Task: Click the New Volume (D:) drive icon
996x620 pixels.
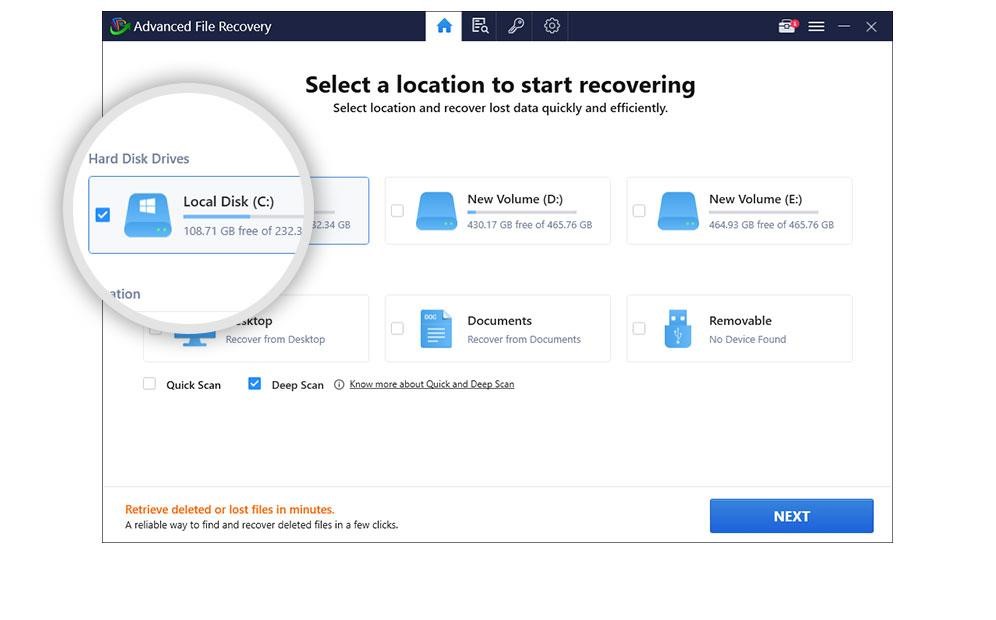Action: [435, 211]
